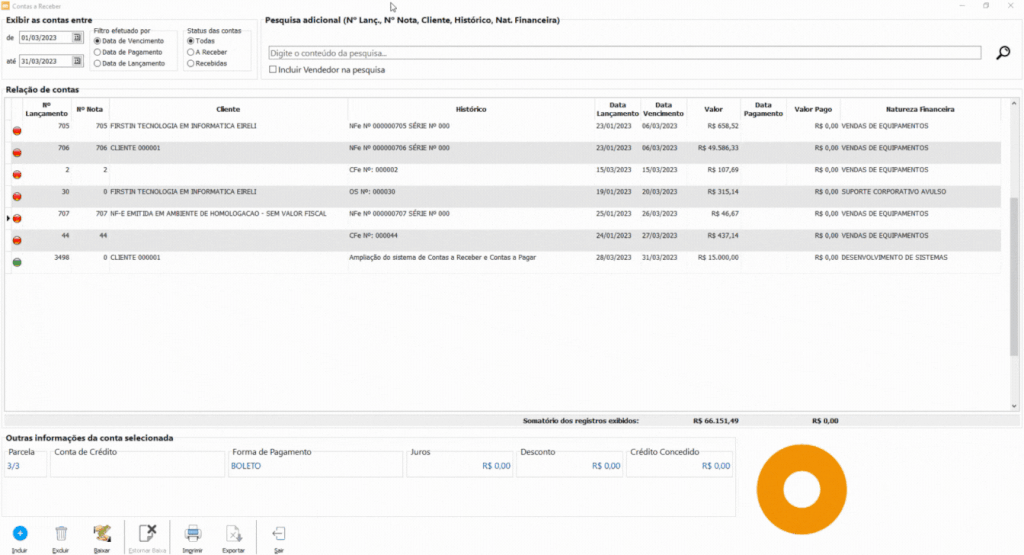Select the Data de Pagamento filter radio

[x=97, y=52]
